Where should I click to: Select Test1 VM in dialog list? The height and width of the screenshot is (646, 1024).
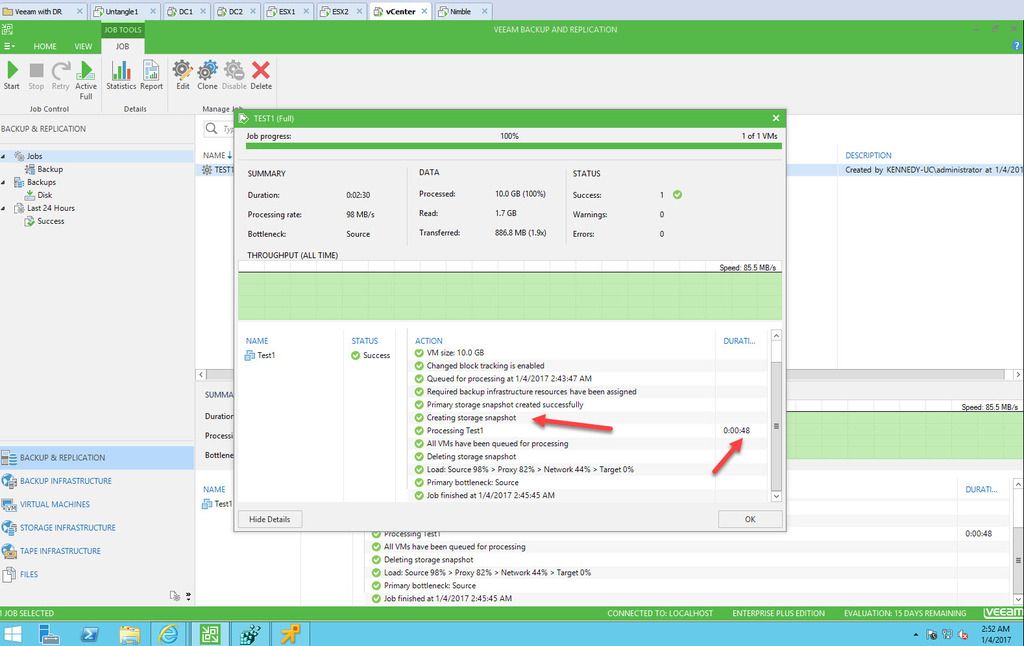pos(260,355)
